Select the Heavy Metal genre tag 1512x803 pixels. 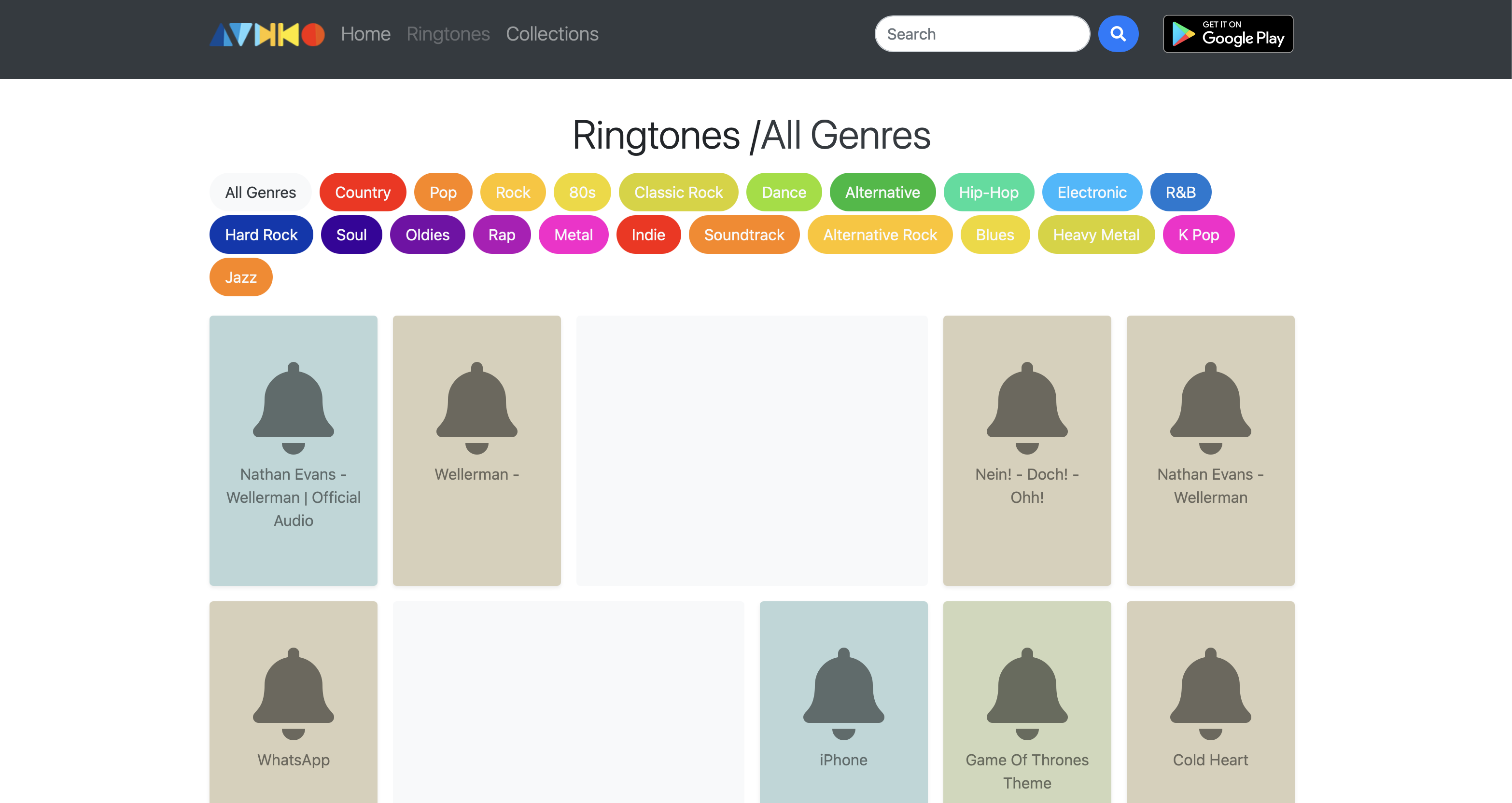click(1095, 235)
